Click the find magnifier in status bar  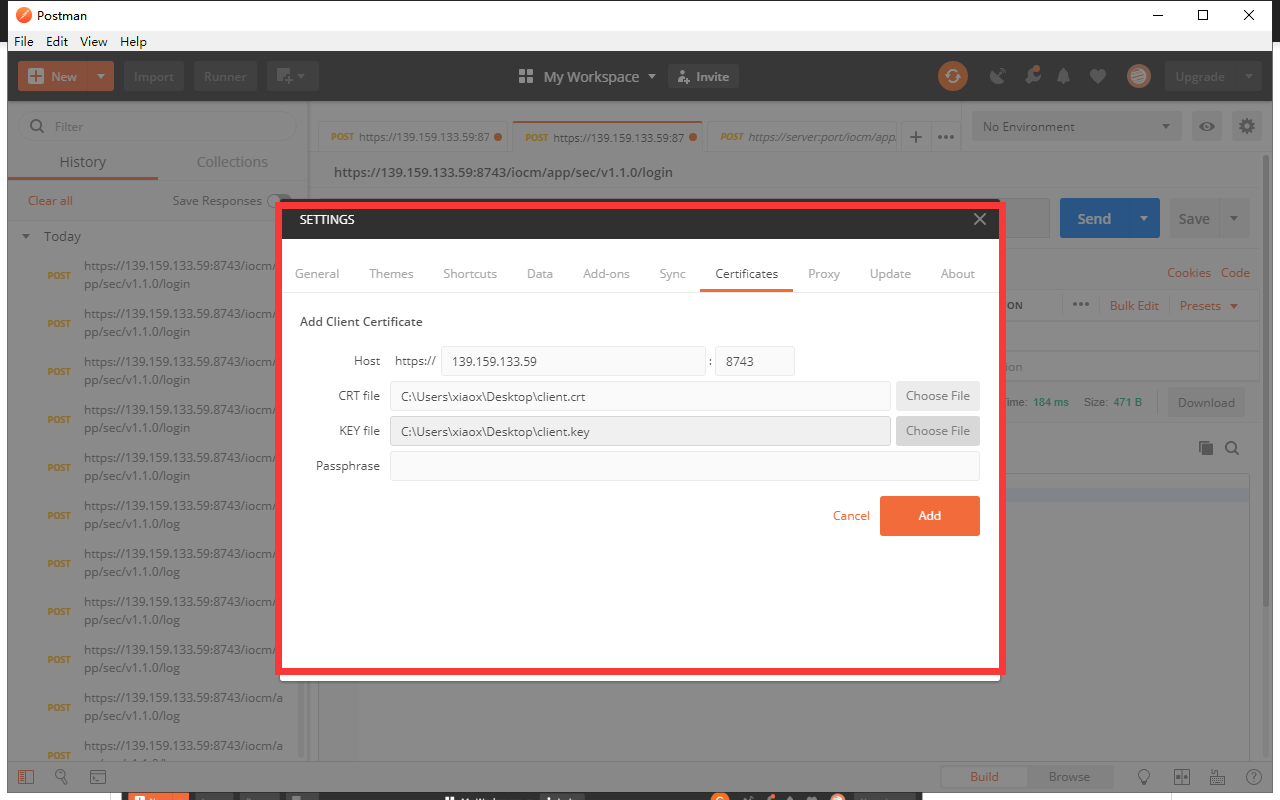61,777
